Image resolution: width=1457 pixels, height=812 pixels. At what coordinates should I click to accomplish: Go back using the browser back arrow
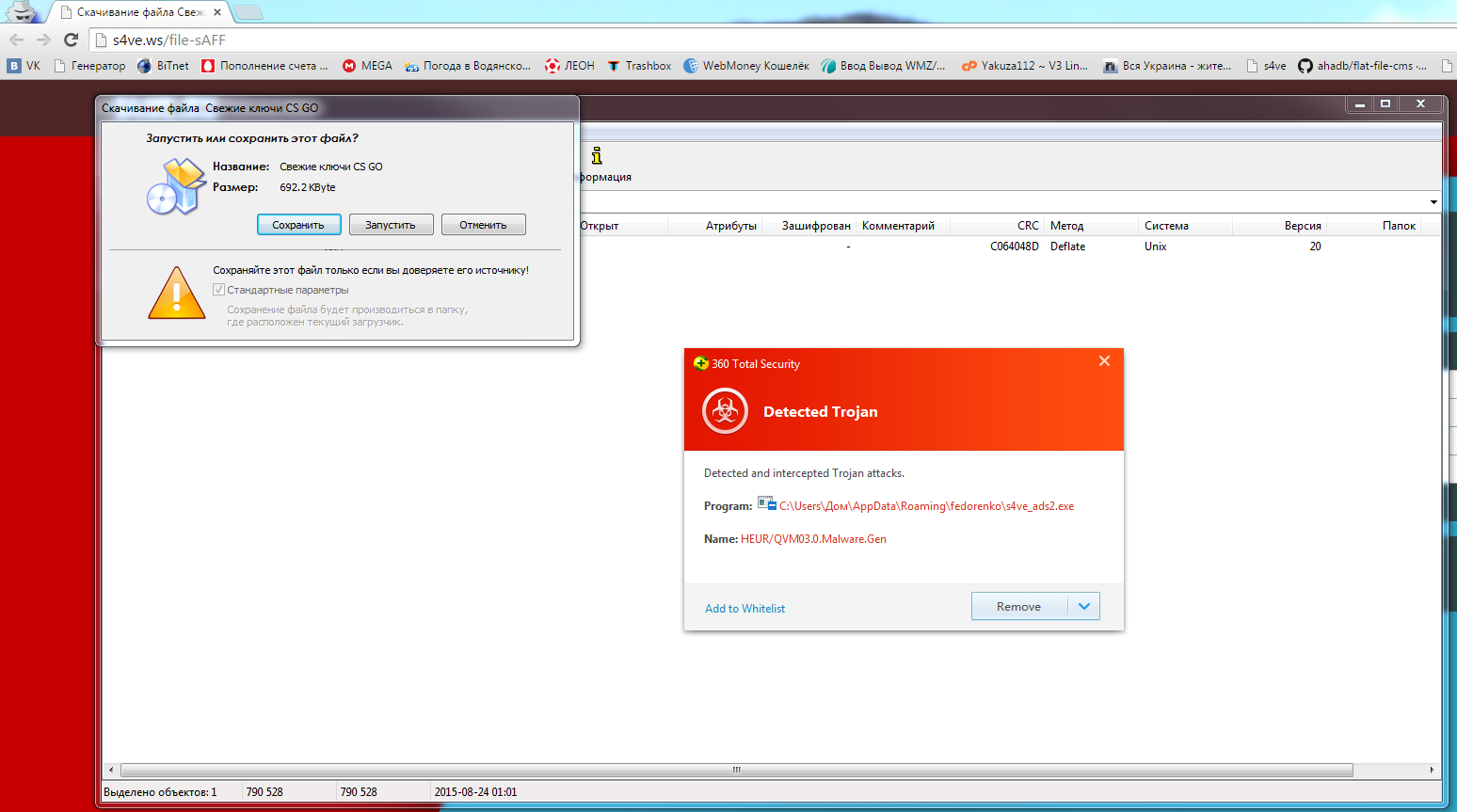click(16, 40)
